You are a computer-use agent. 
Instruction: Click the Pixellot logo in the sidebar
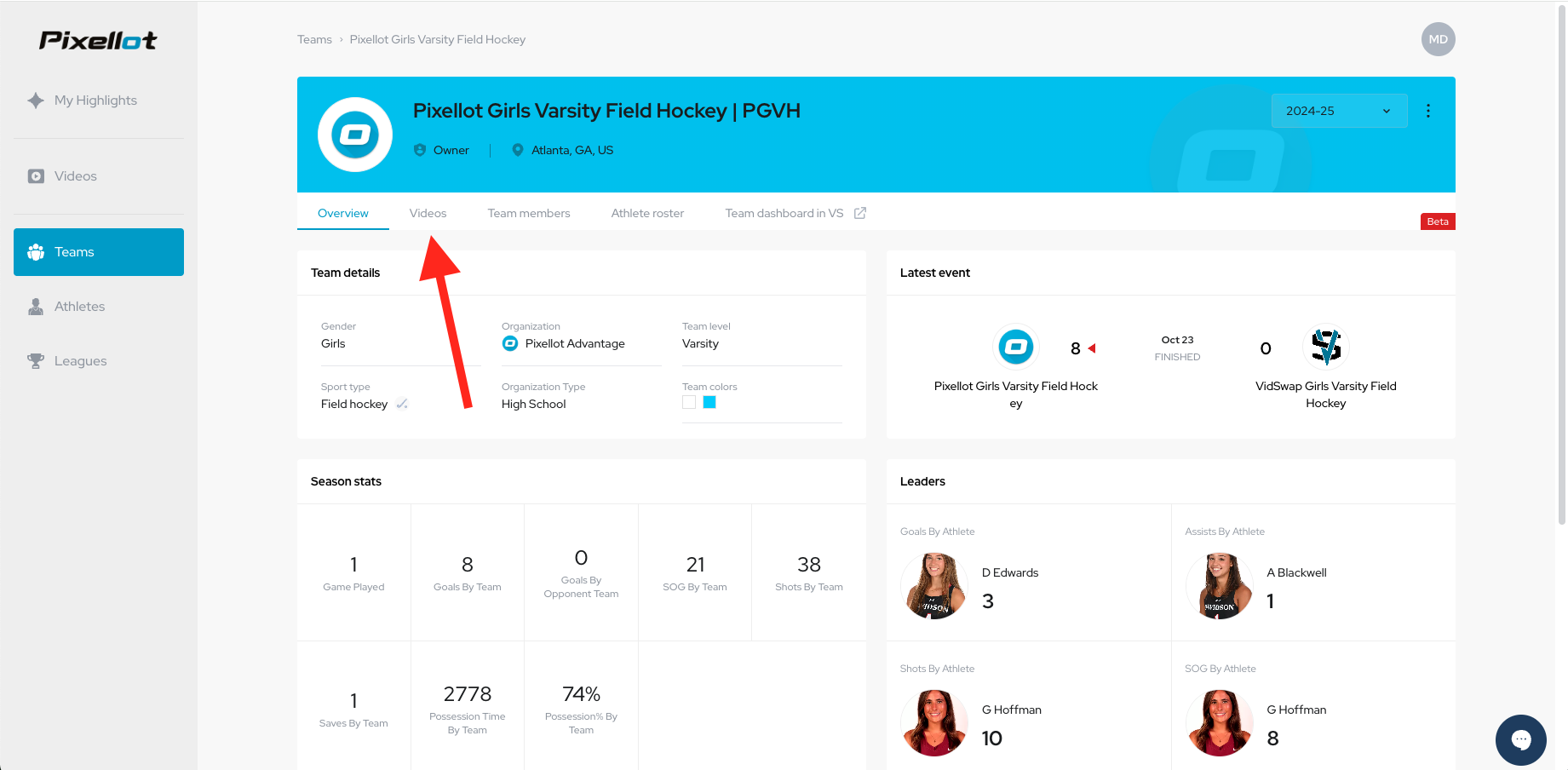(98, 40)
